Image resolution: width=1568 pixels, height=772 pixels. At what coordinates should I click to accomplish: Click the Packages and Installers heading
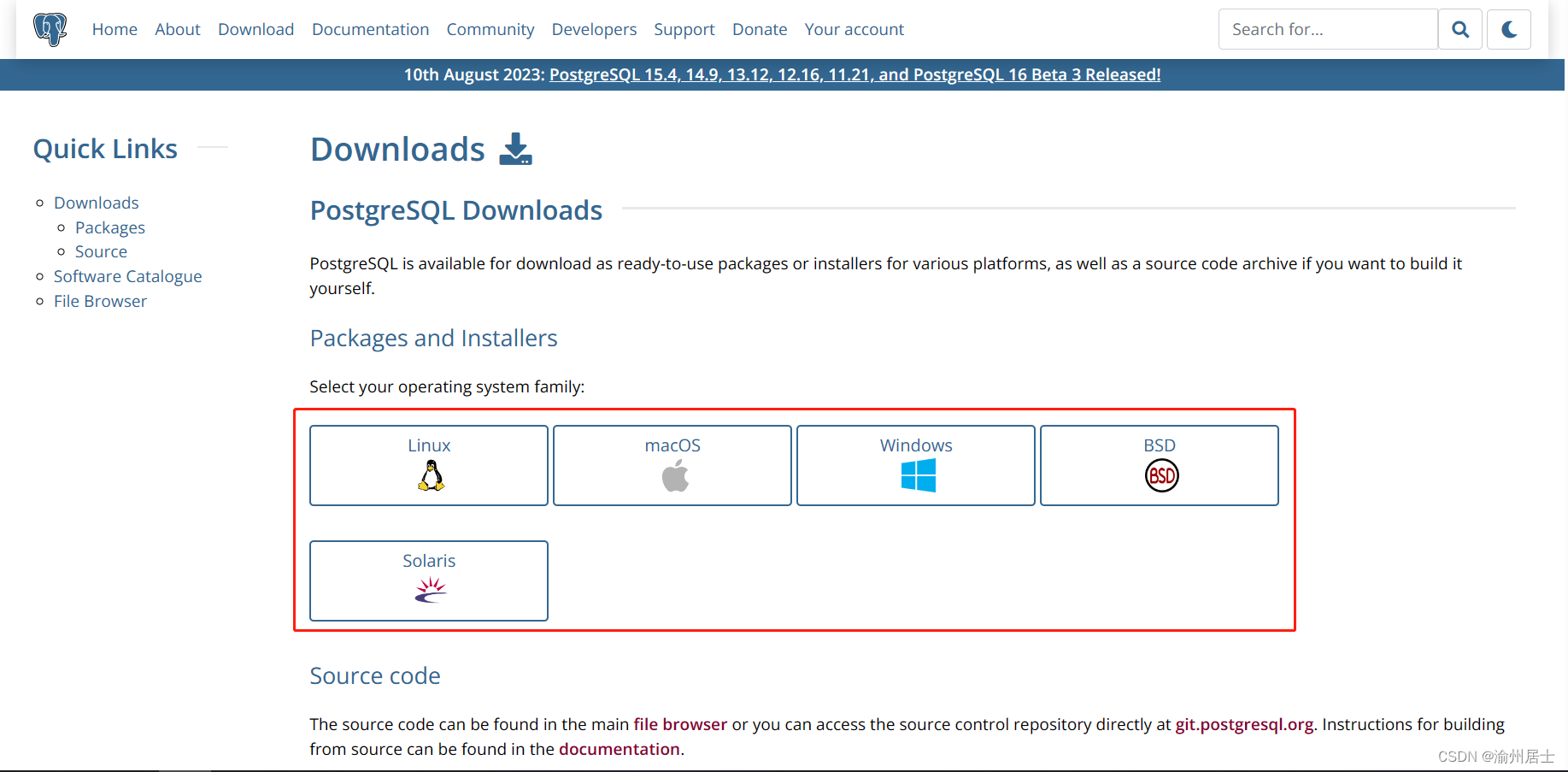(433, 339)
